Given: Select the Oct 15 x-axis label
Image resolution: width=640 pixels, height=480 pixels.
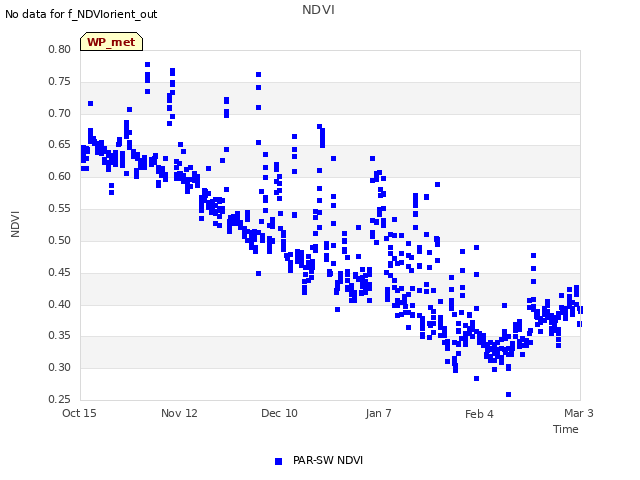Looking at the screenshot, I should (x=79, y=413).
